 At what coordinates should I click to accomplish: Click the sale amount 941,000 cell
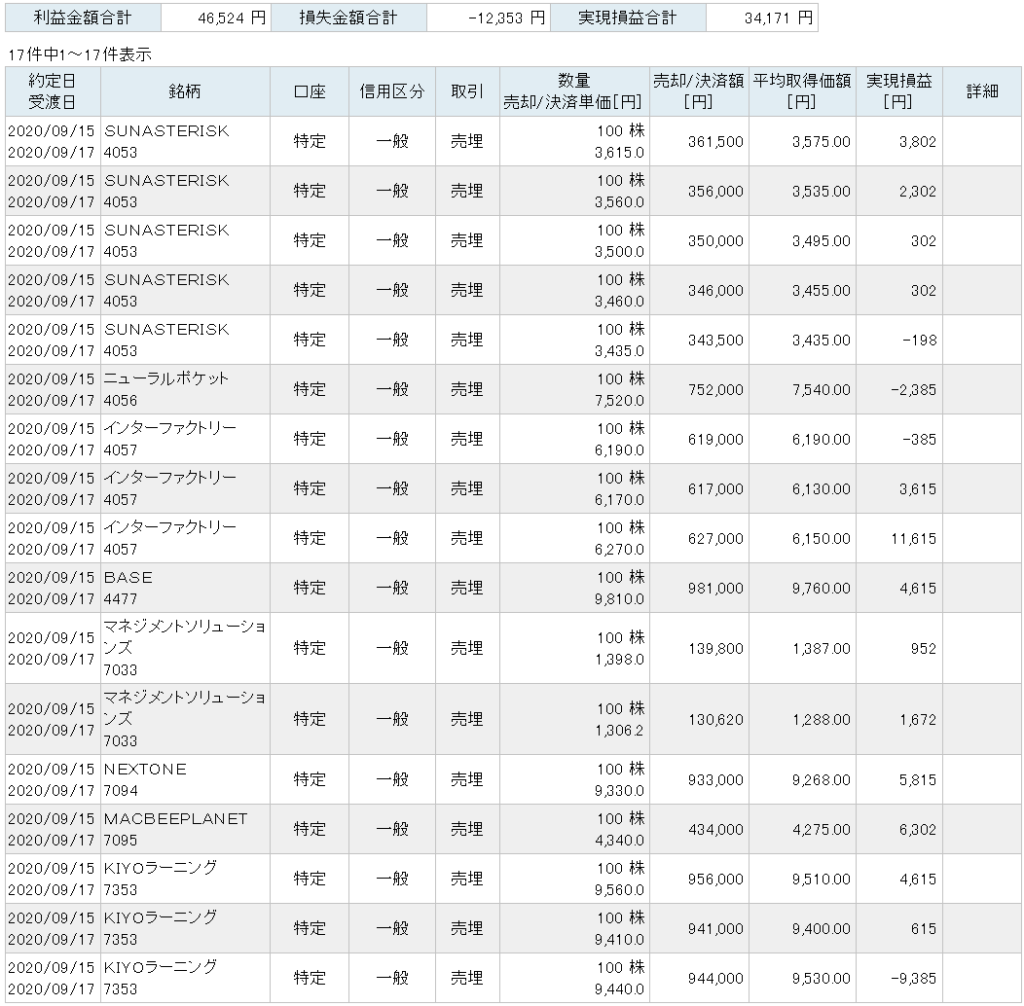pyautogui.click(x=699, y=928)
